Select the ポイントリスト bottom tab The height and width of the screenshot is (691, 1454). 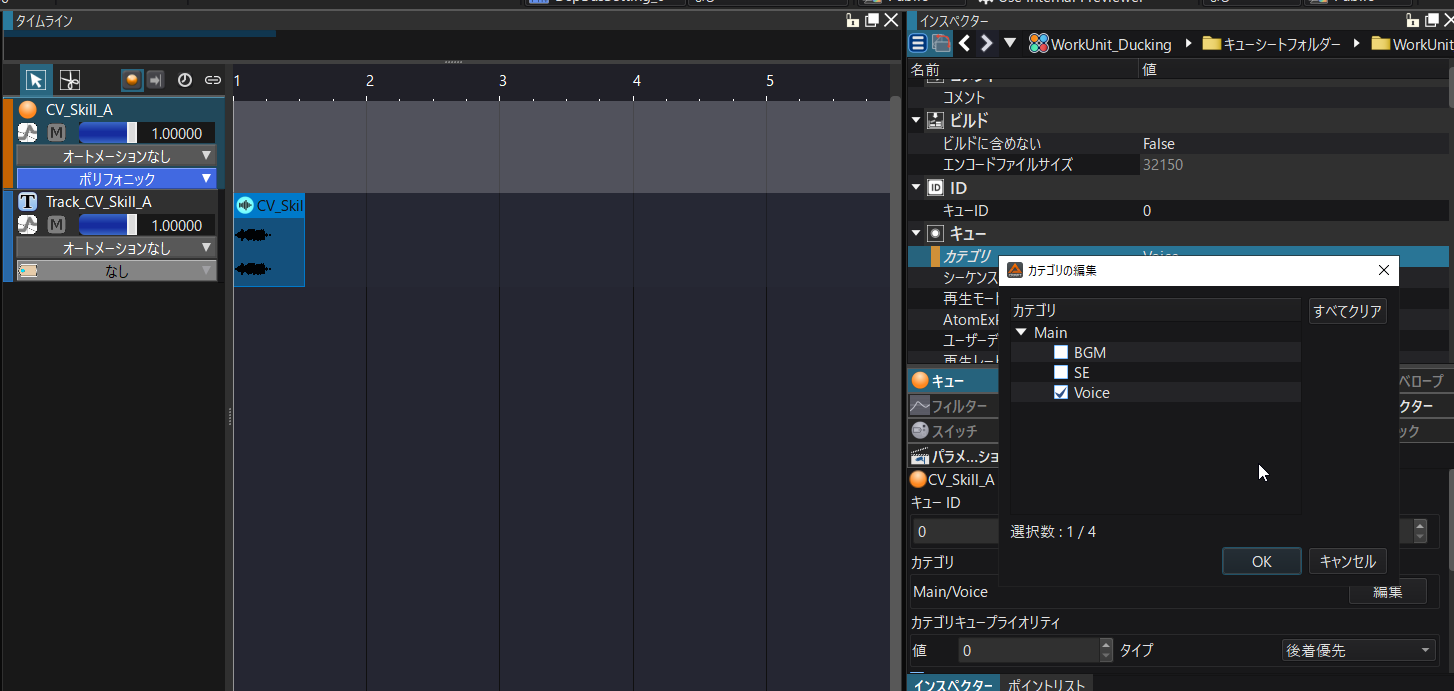point(1044,684)
